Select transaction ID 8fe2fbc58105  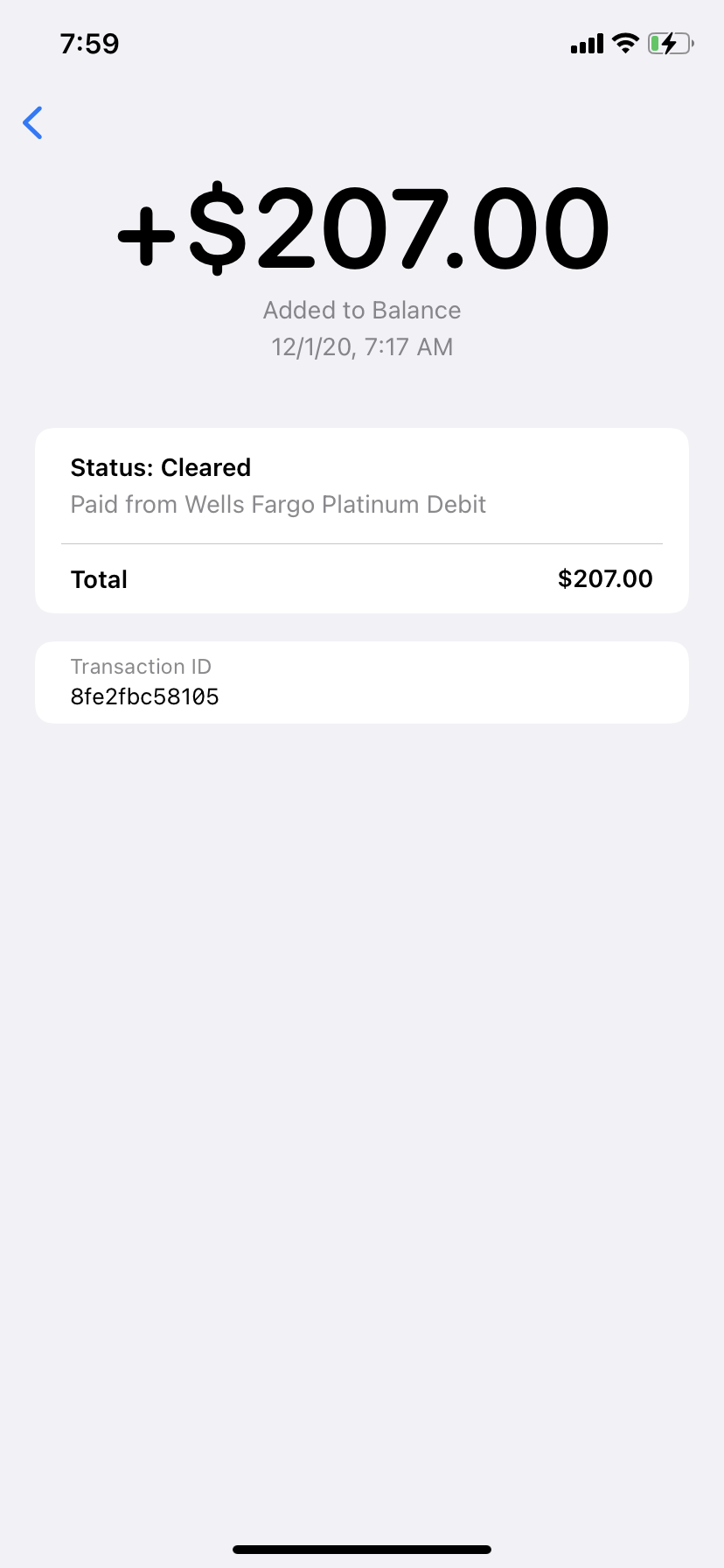[144, 697]
